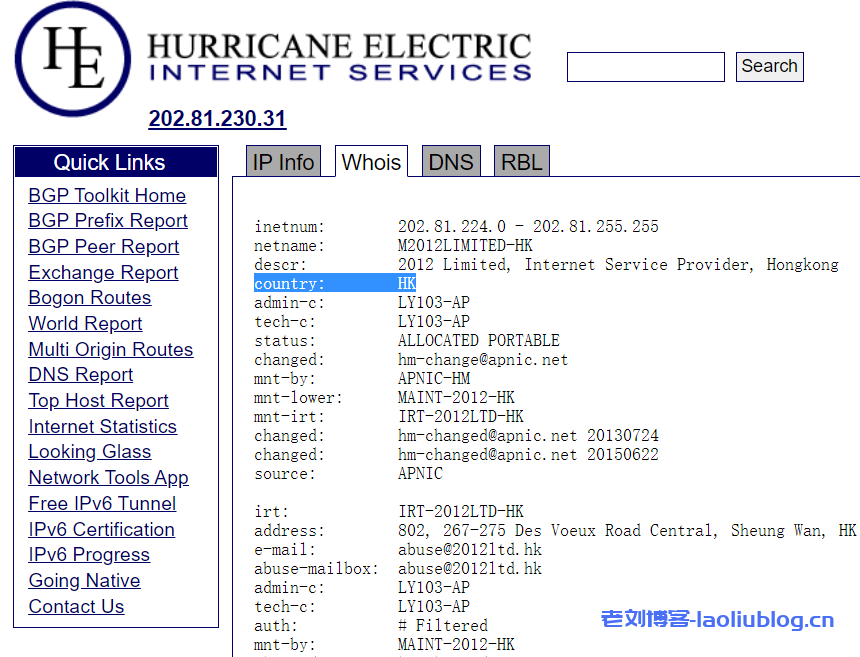The width and height of the screenshot is (860, 657).
Task: View the Bogon Routes list
Action: [x=90, y=297]
